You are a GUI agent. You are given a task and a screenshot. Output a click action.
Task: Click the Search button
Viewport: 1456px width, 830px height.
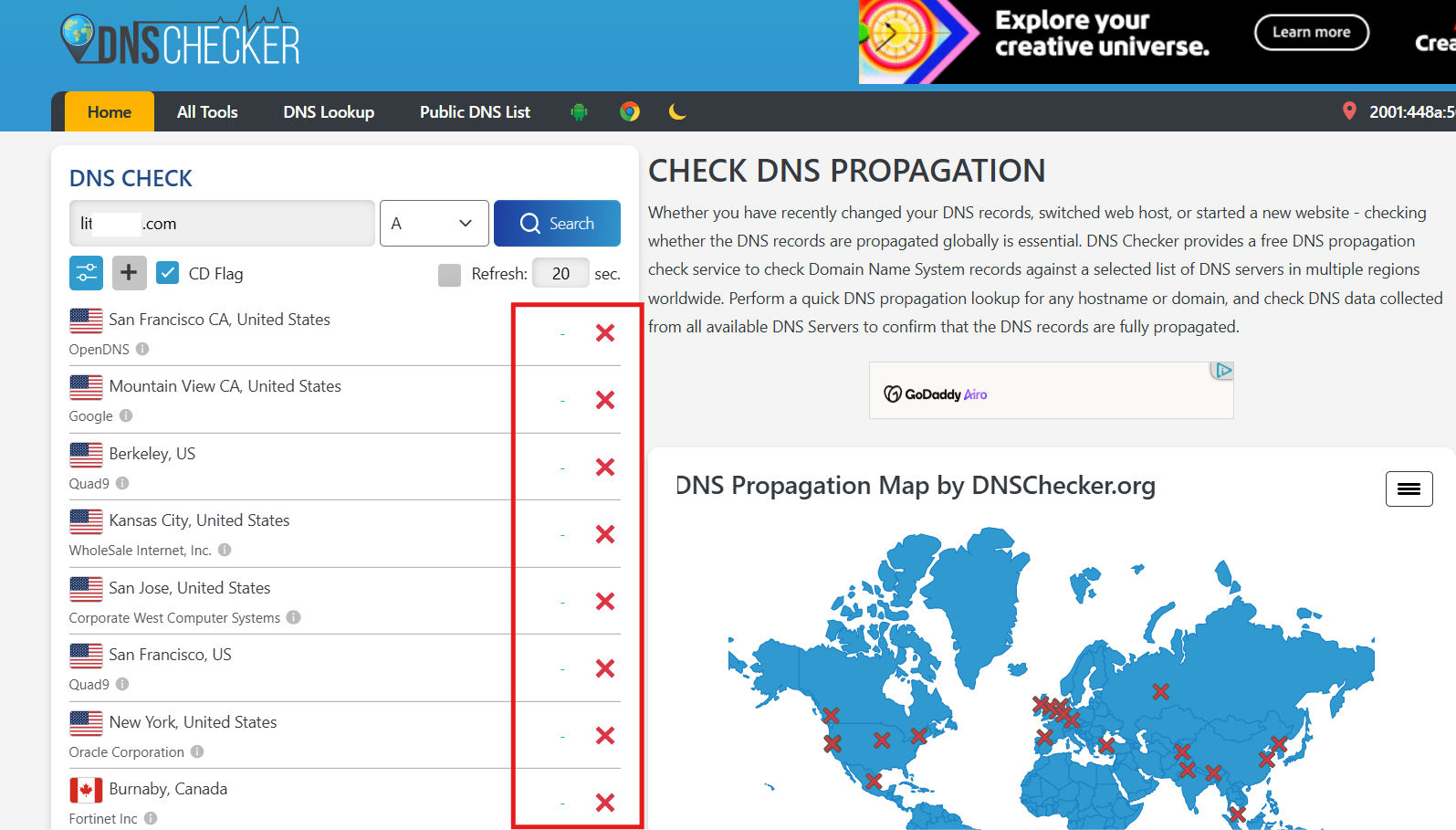(x=557, y=224)
